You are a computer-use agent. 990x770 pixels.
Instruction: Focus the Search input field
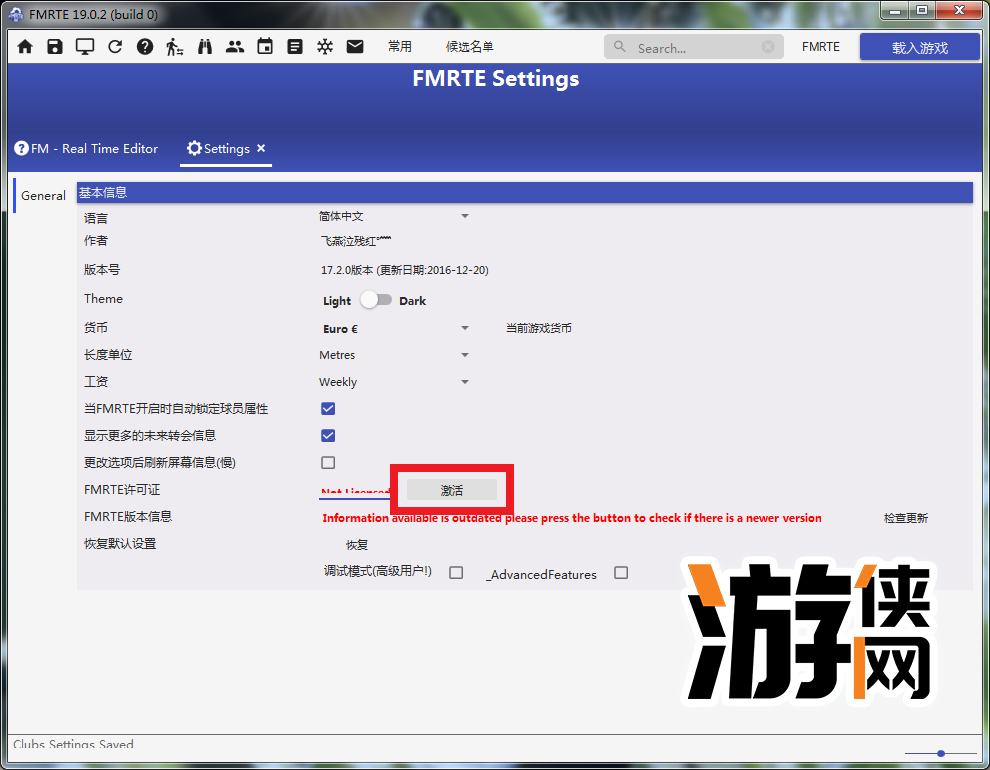(x=694, y=47)
